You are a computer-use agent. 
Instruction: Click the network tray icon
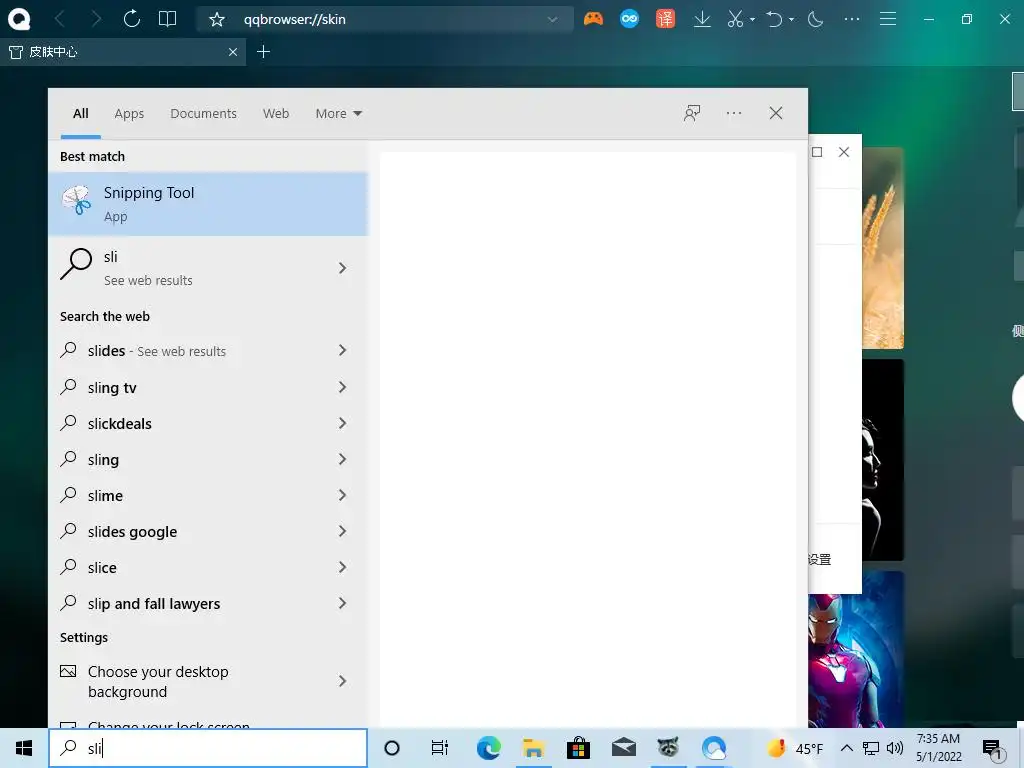(x=871, y=748)
